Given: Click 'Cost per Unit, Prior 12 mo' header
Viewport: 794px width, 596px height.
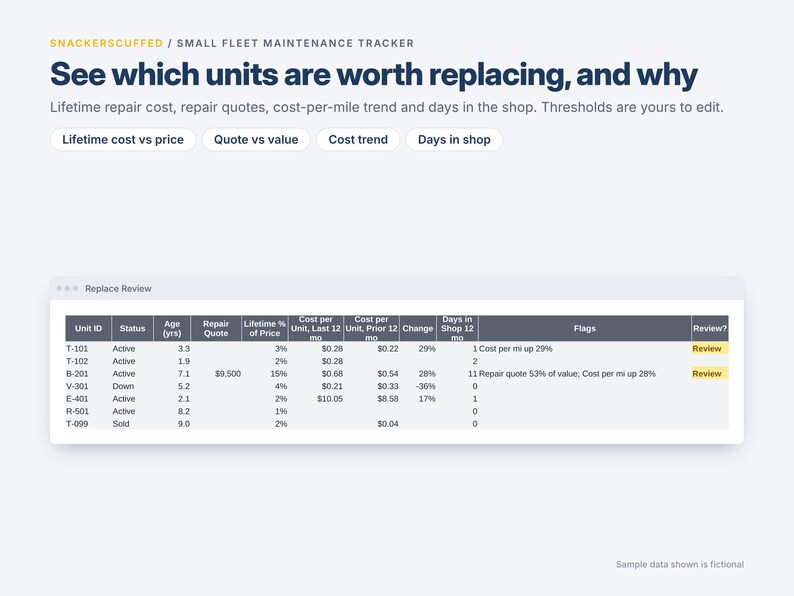Looking at the screenshot, I should 372,328.
